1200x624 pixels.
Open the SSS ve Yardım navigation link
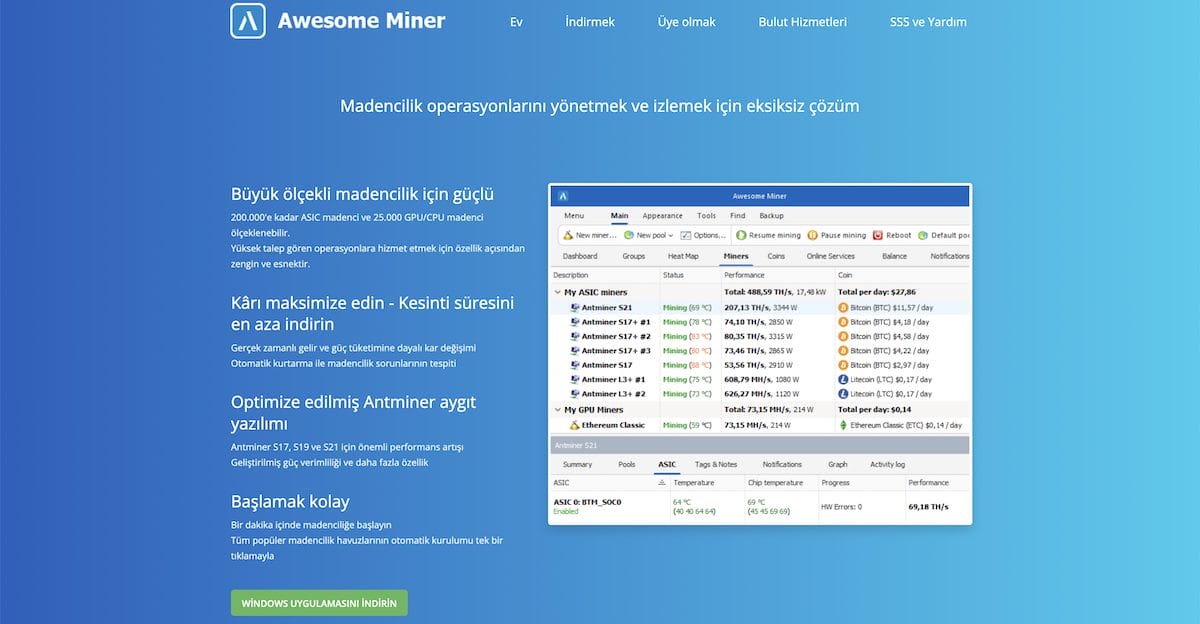pyautogui.click(x=928, y=22)
